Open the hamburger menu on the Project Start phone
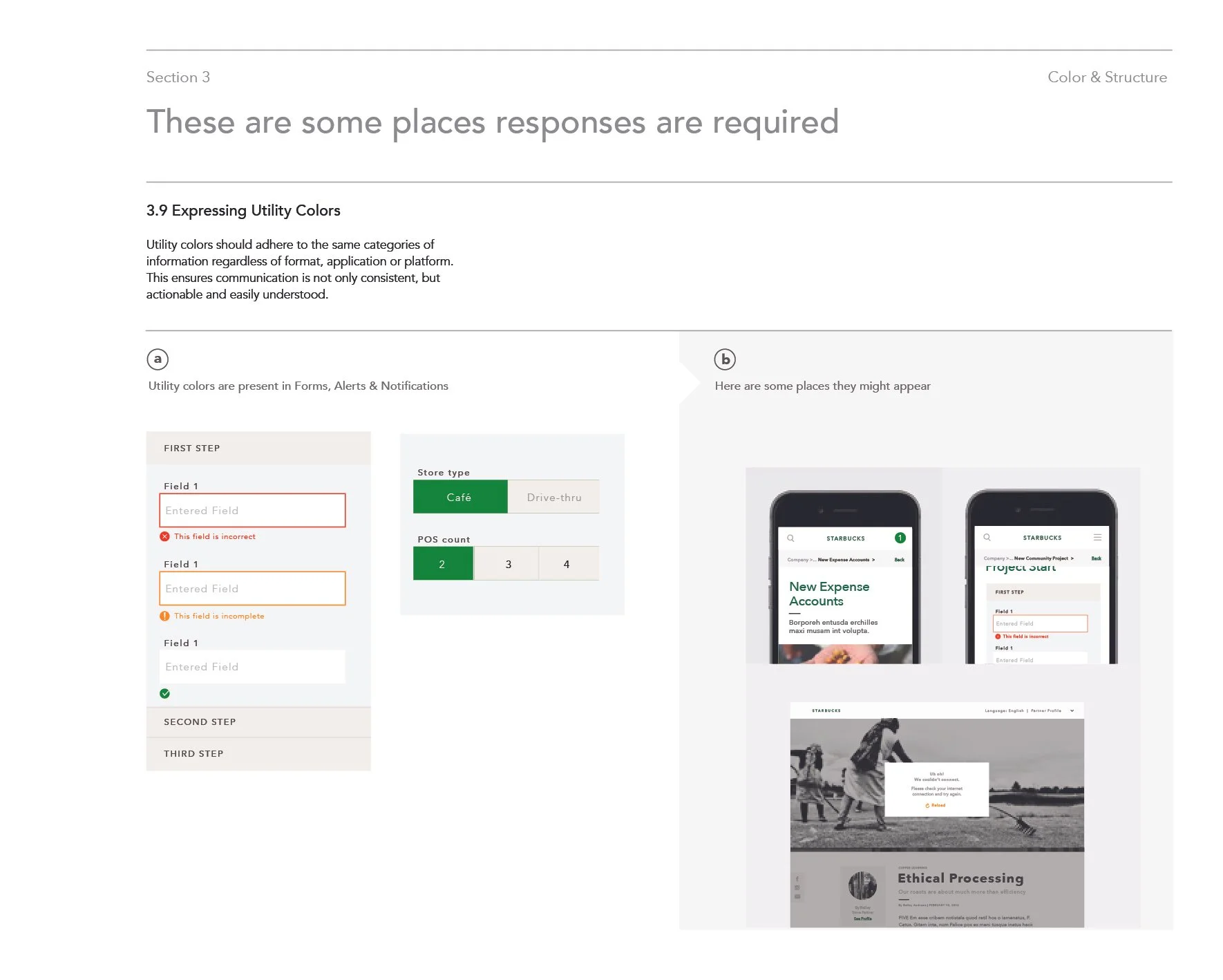Viewport: 1223px width, 980px height. tap(1097, 537)
